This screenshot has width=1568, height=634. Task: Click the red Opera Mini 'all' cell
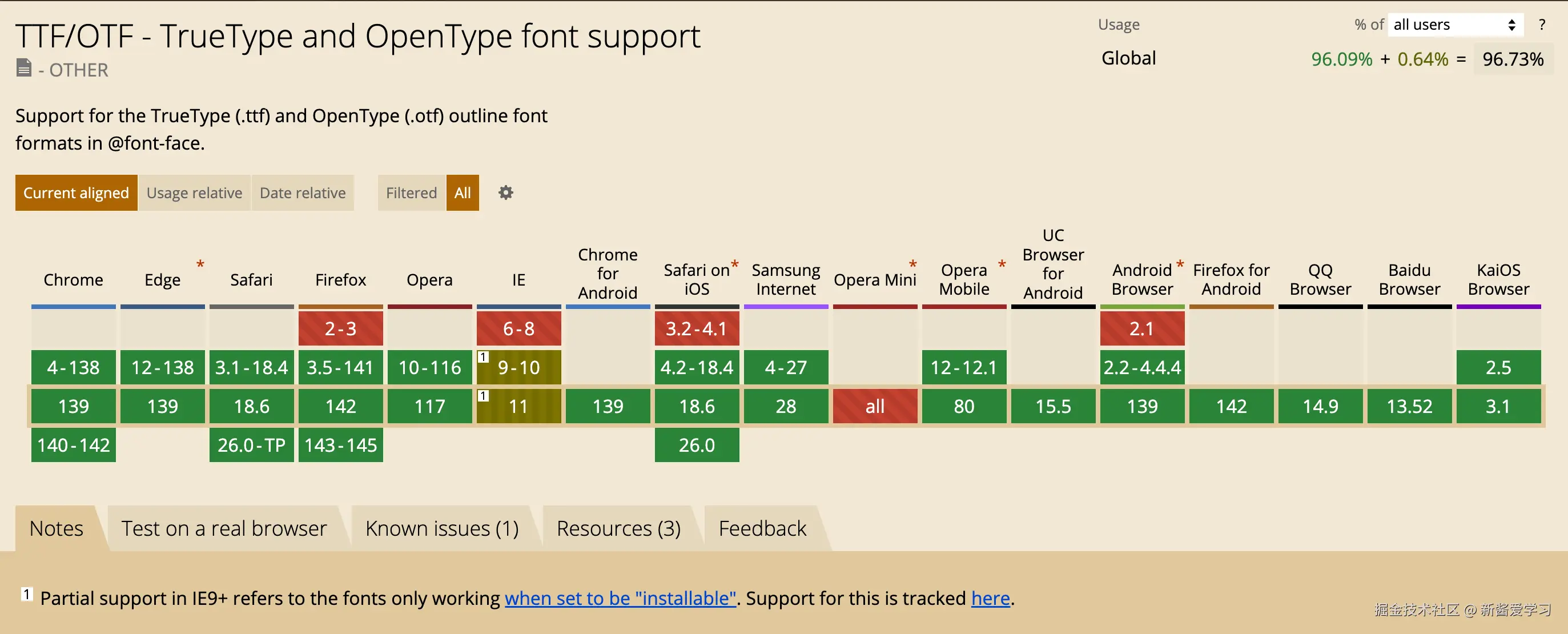875,406
